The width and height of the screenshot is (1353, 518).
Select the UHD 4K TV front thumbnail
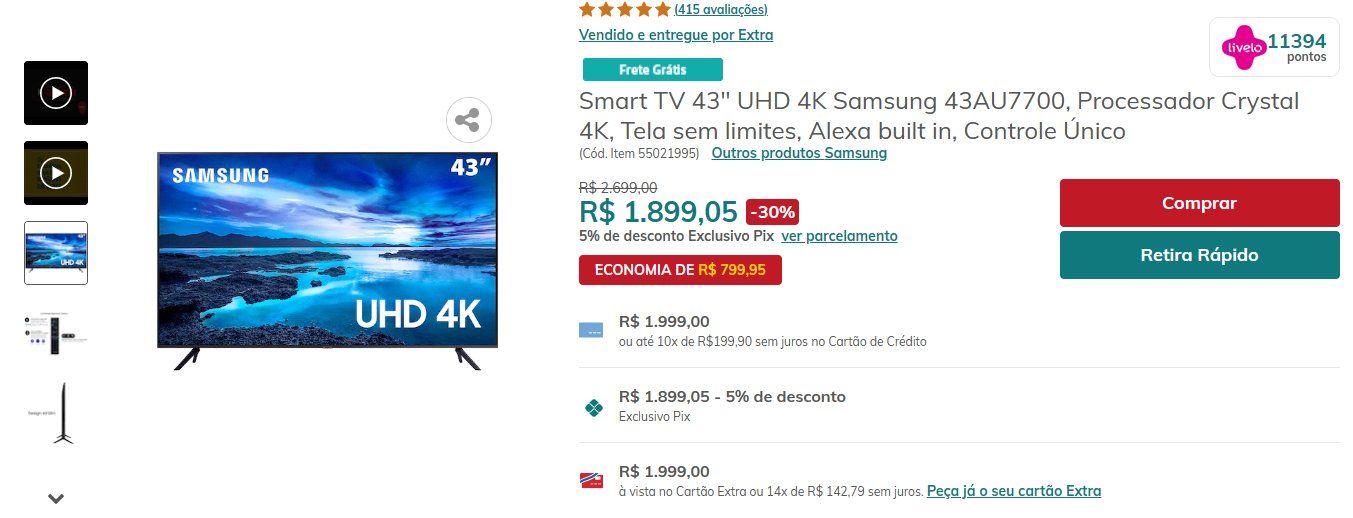(56, 253)
